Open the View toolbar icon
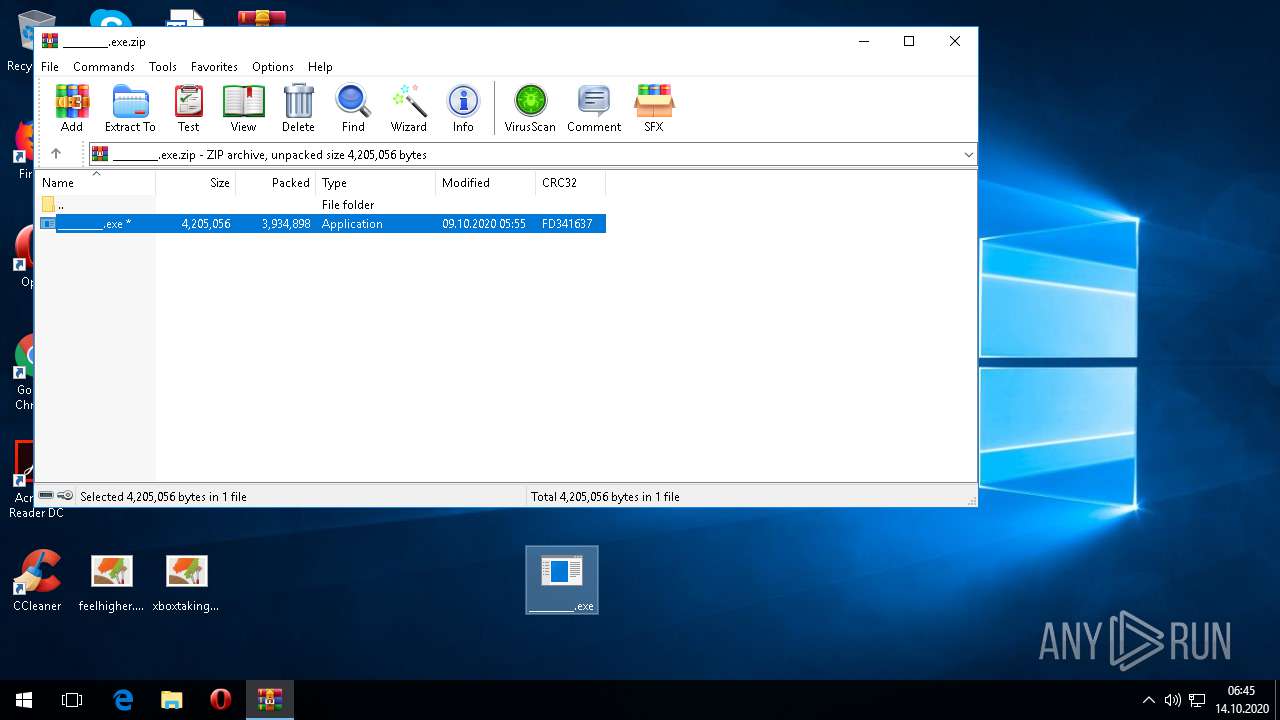 coord(243,108)
